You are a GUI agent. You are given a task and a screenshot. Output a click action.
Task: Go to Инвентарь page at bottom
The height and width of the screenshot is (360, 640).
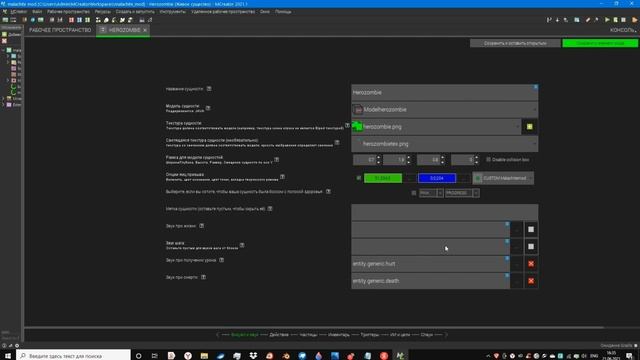click(x=339, y=335)
